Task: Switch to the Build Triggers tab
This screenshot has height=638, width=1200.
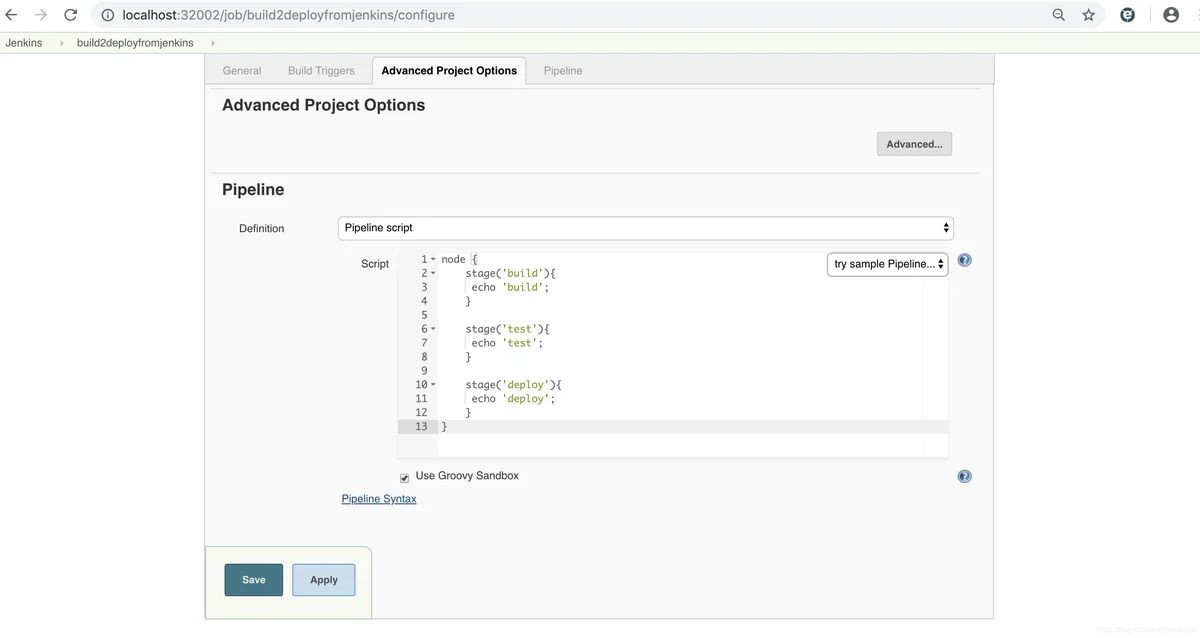Action: tap(321, 71)
